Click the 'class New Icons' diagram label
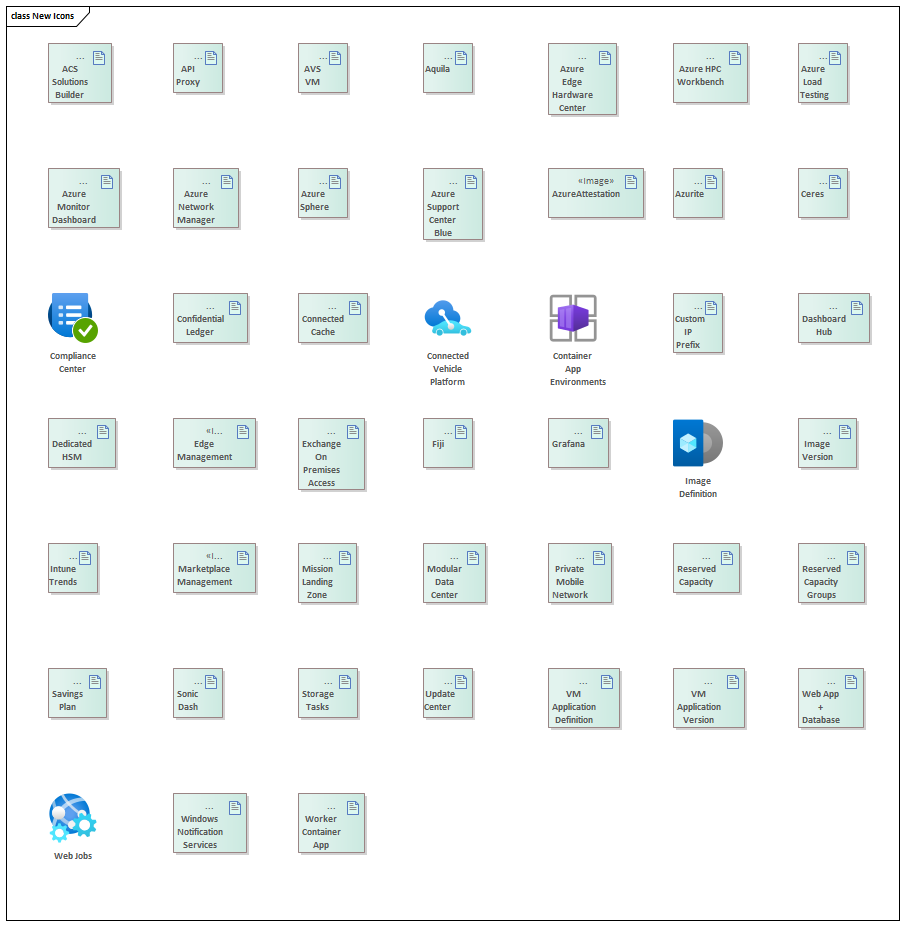Screen dimensions: 905x926 [x=43, y=16]
